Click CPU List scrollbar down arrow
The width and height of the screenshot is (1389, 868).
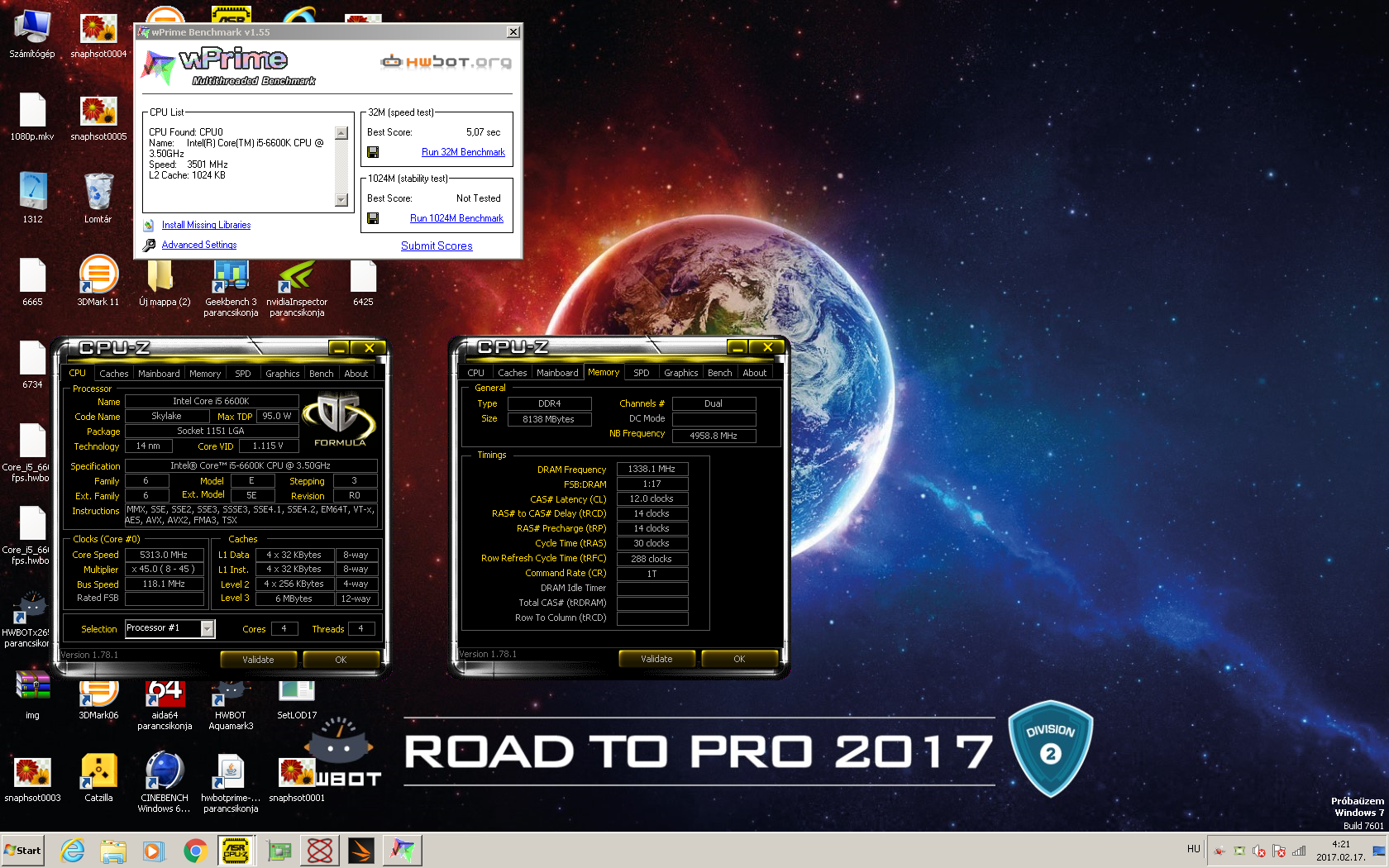click(x=341, y=200)
